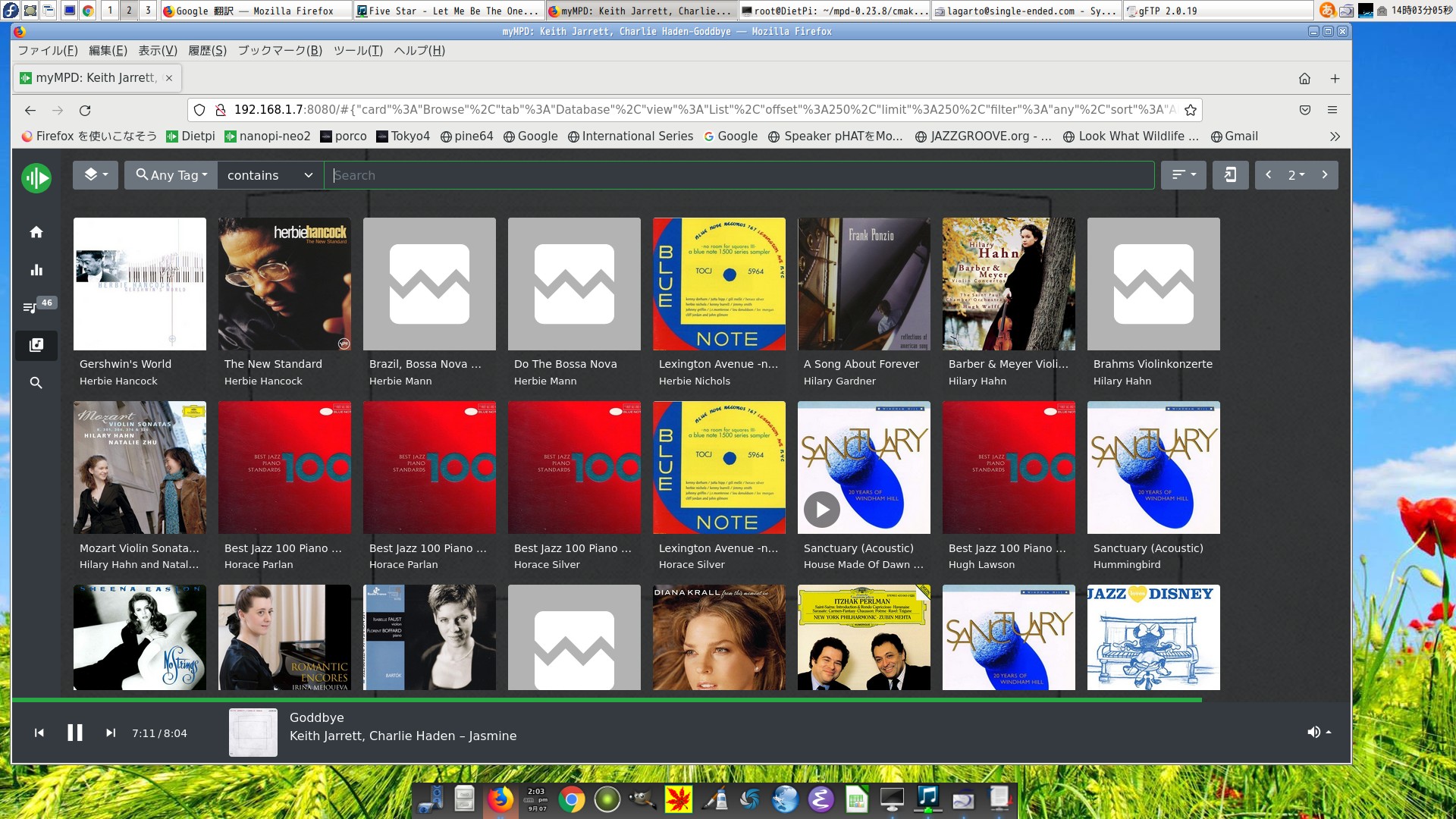Open the search view from sidebar
Viewport: 1456px width, 819px height.
pos(36,383)
